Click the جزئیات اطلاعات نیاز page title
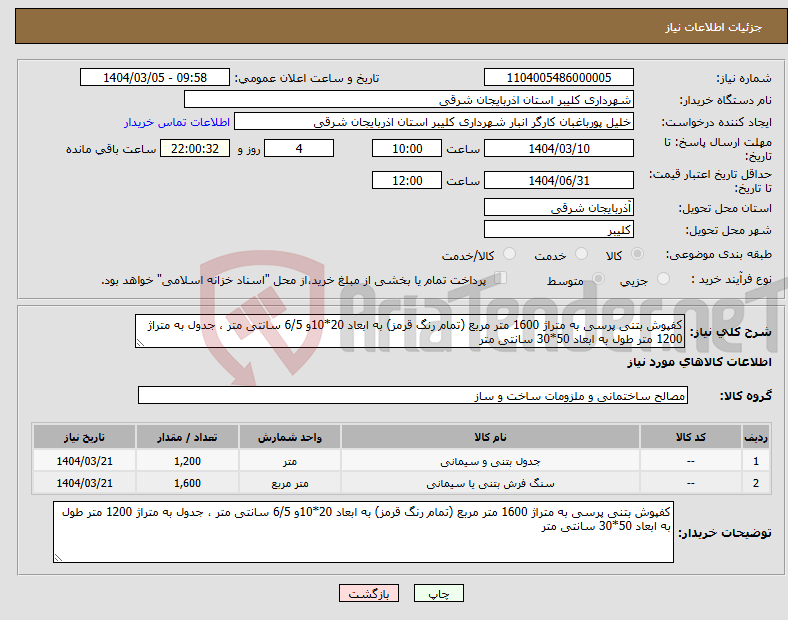 714,27
